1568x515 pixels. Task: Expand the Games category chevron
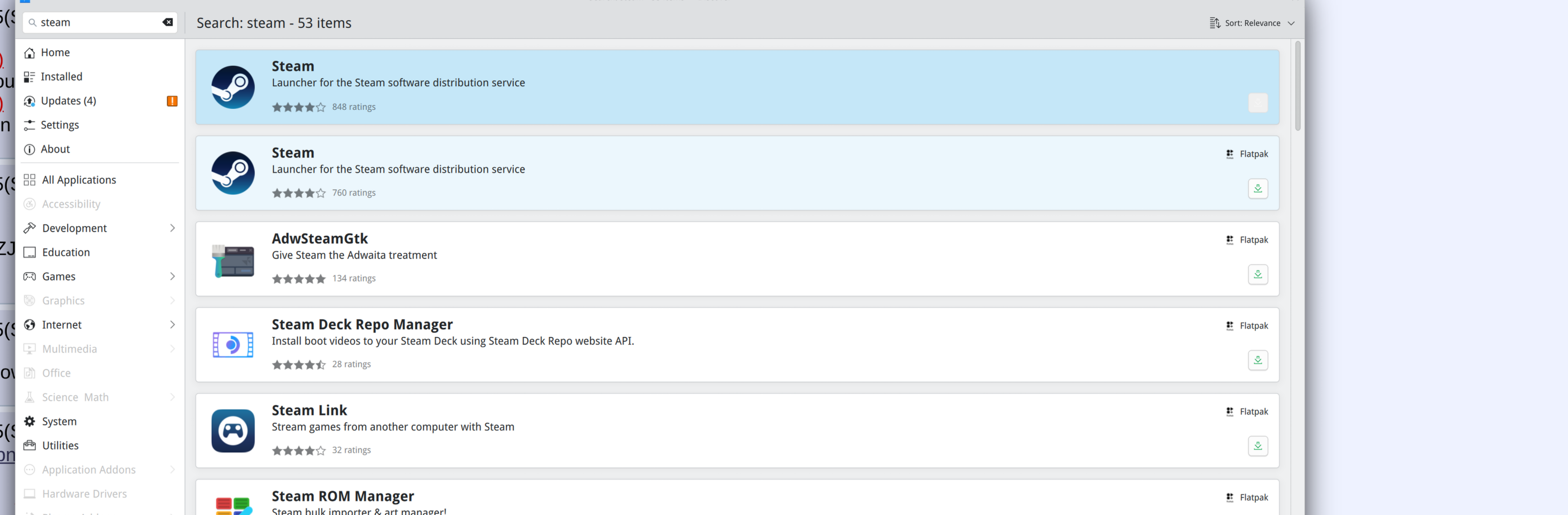pos(172,276)
